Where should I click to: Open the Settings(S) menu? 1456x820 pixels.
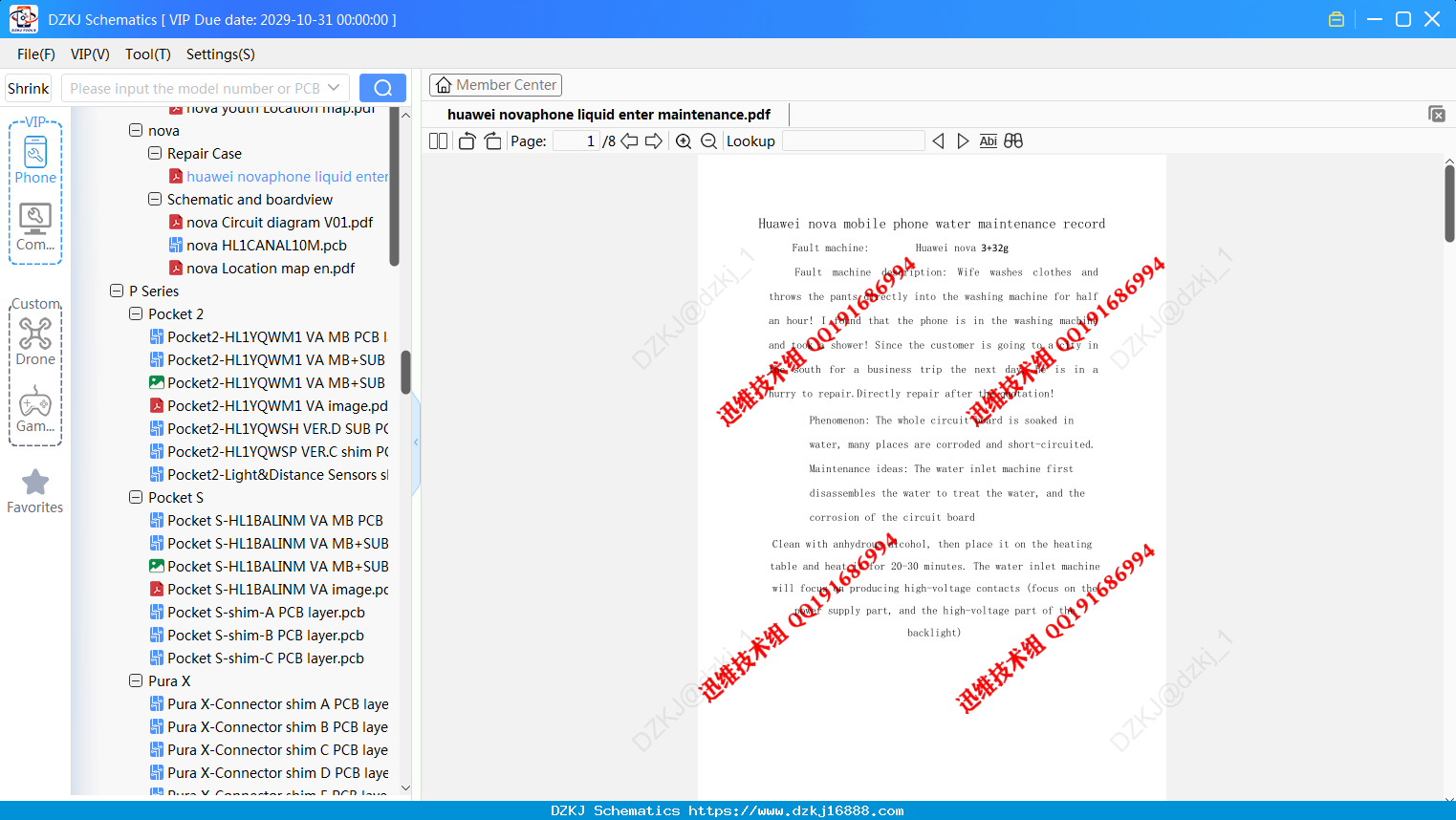(x=221, y=54)
